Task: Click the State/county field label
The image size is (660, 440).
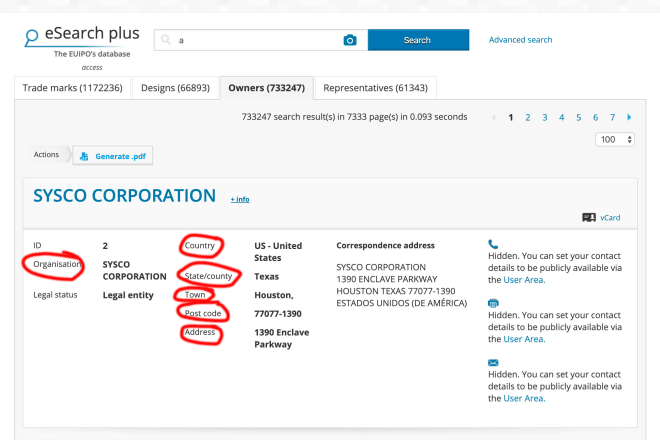Action: pyautogui.click(x=208, y=276)
